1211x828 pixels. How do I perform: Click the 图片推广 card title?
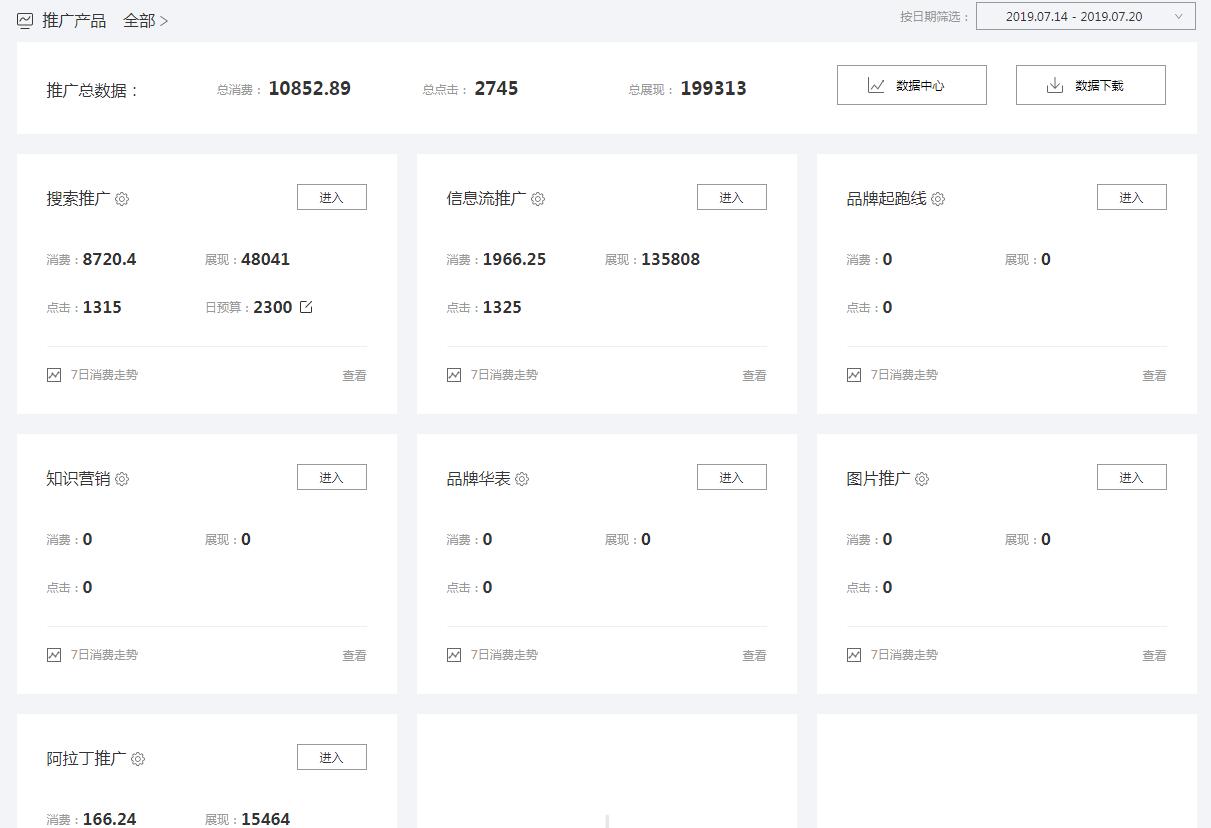click(878, 479)
